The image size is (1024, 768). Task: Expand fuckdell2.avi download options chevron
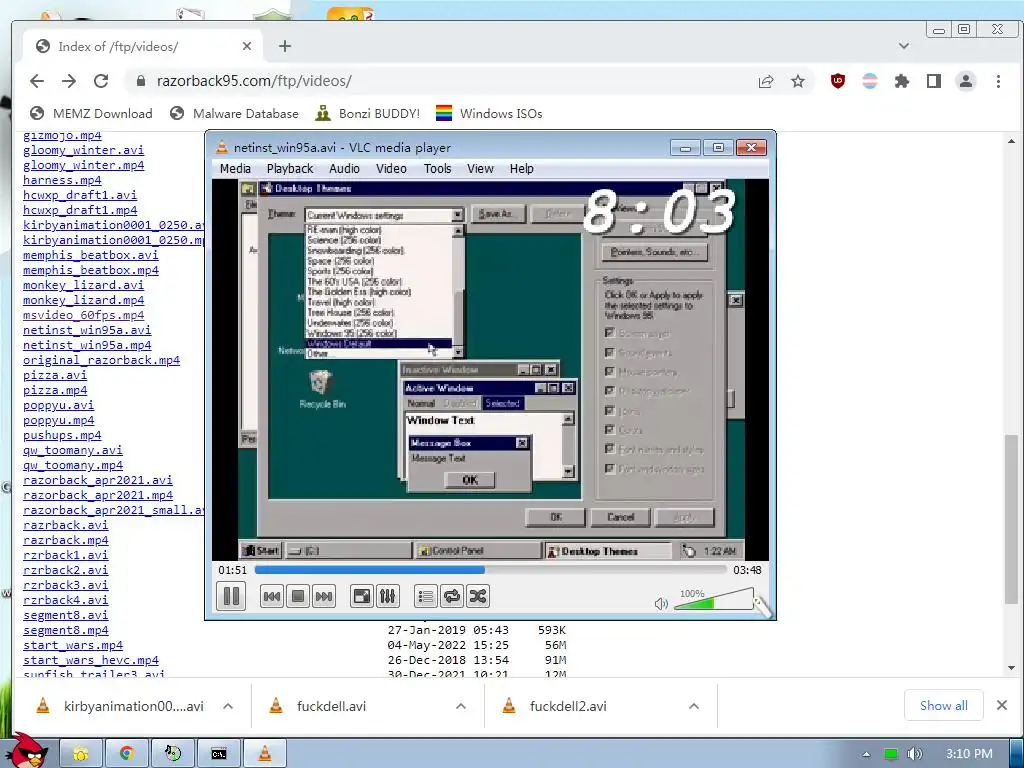click(694, 706)
